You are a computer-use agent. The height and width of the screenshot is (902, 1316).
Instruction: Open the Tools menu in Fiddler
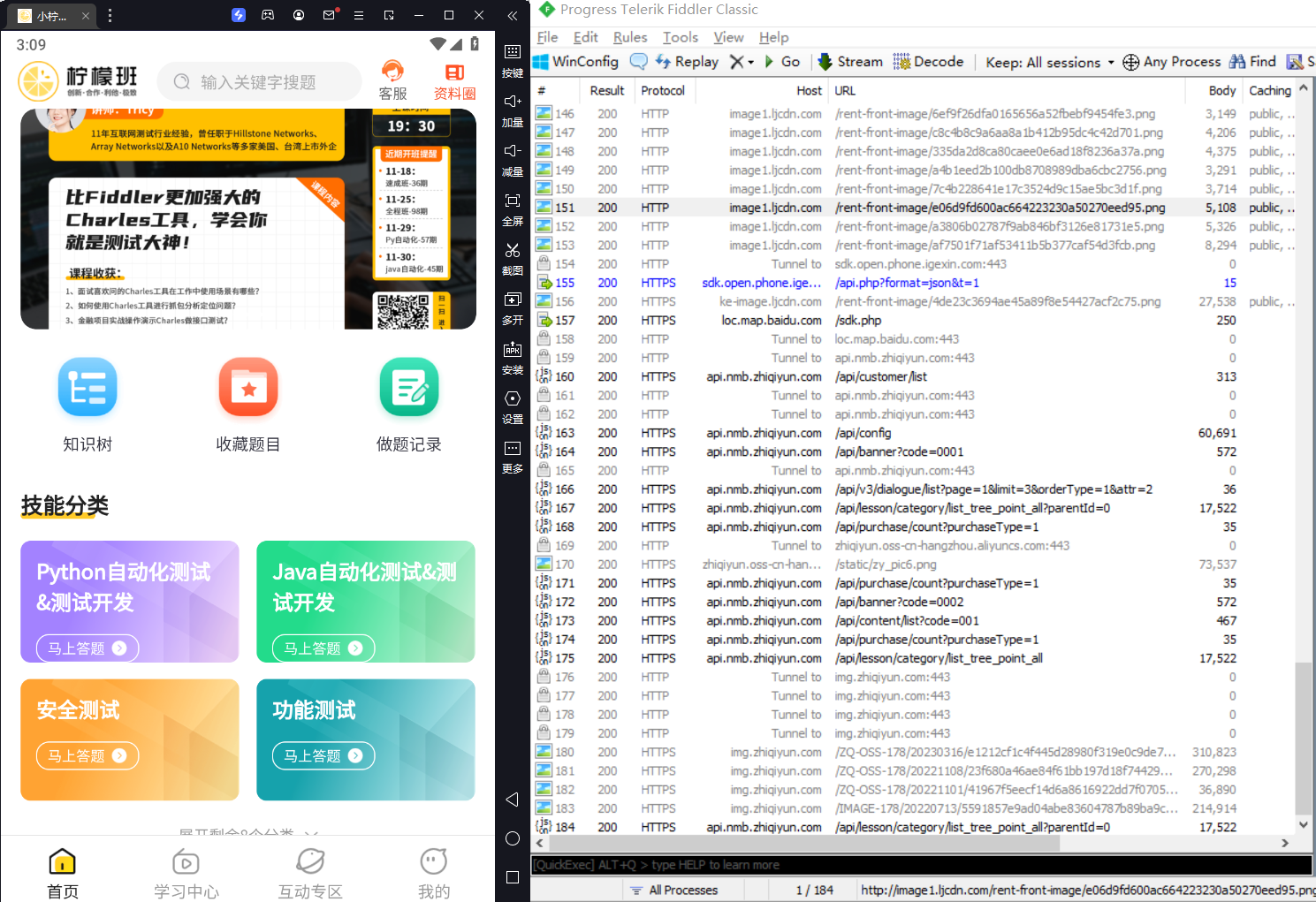coord(681,37)
